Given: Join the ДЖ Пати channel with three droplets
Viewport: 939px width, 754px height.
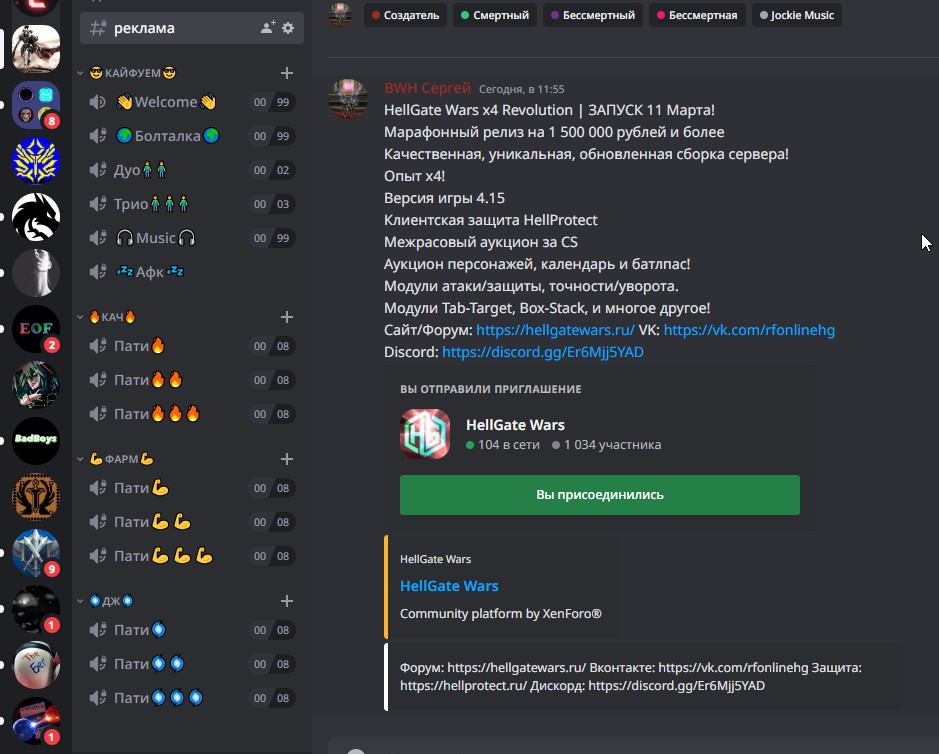Looking at the screenshot, I should (x=192, y=698).
